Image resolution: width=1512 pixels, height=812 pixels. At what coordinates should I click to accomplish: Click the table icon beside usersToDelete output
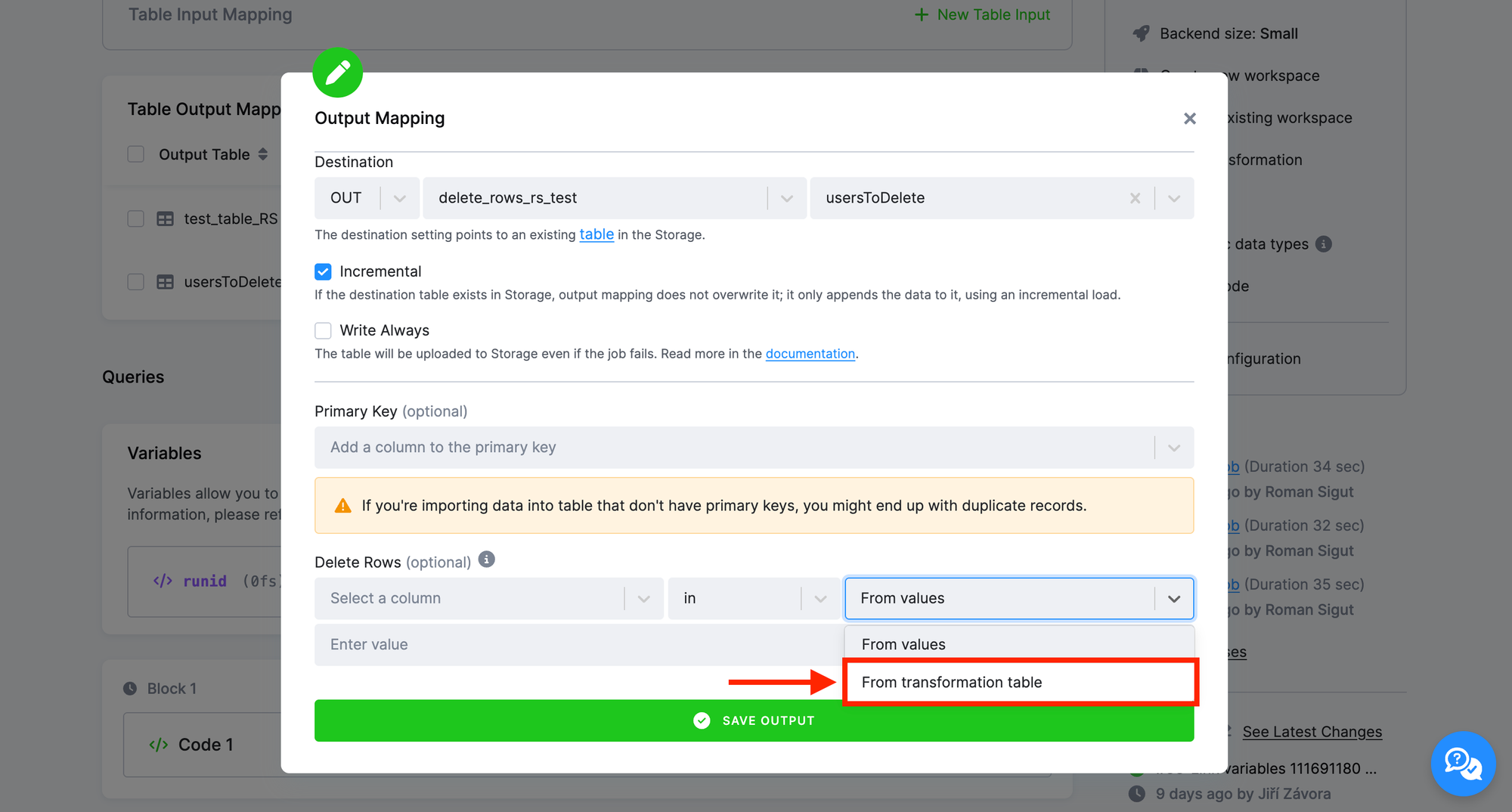[x=165, y=281]
